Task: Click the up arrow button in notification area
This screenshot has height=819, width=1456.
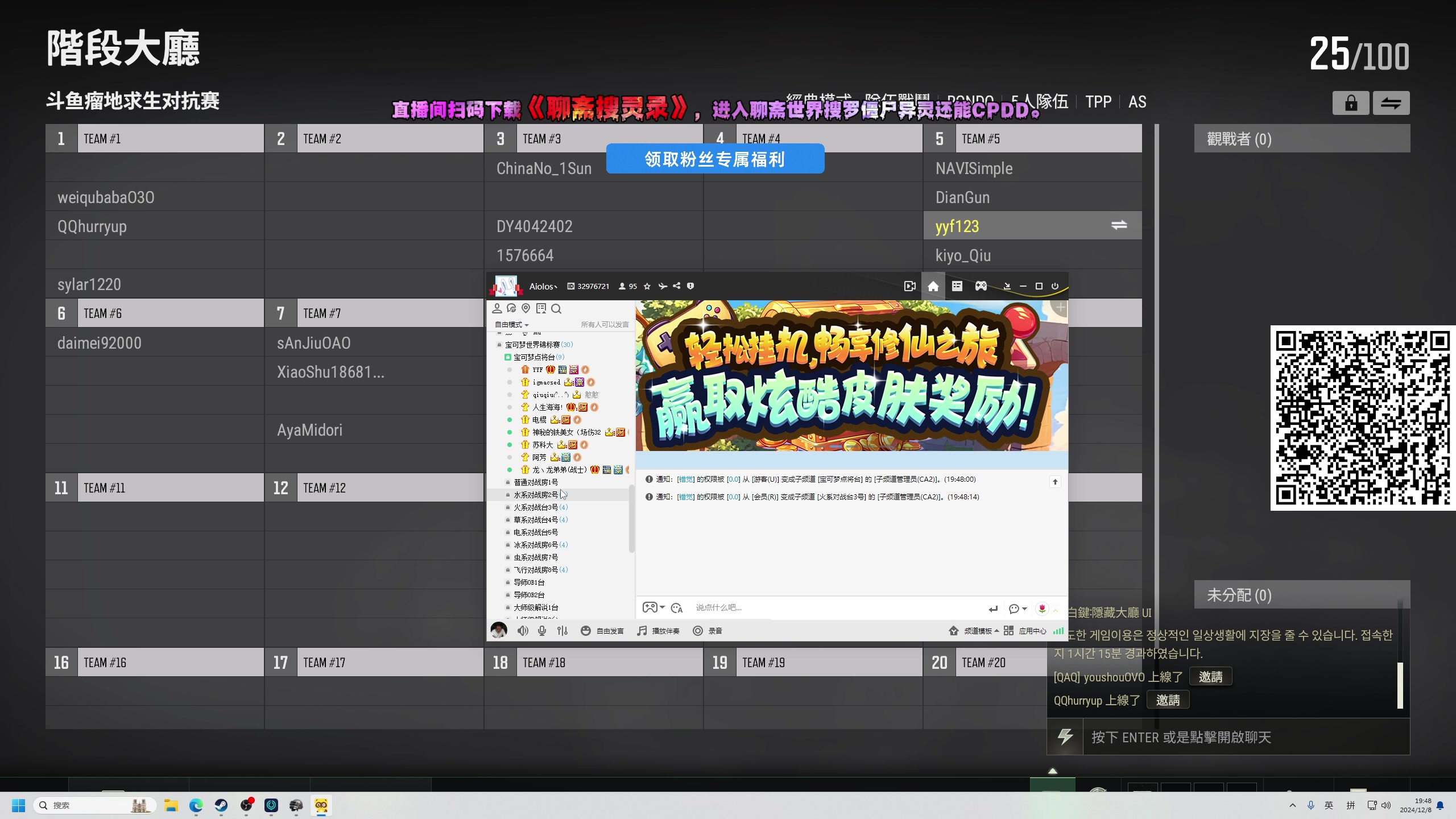Action: pyautogui.click(x=1055, y=482)
